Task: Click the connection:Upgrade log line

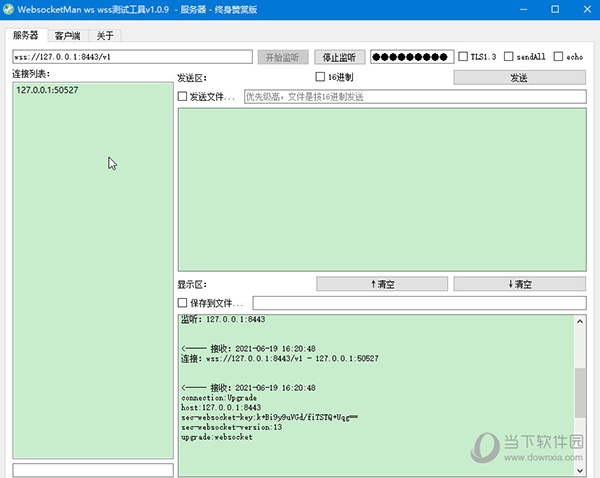Action: click(x=219, y=398)
